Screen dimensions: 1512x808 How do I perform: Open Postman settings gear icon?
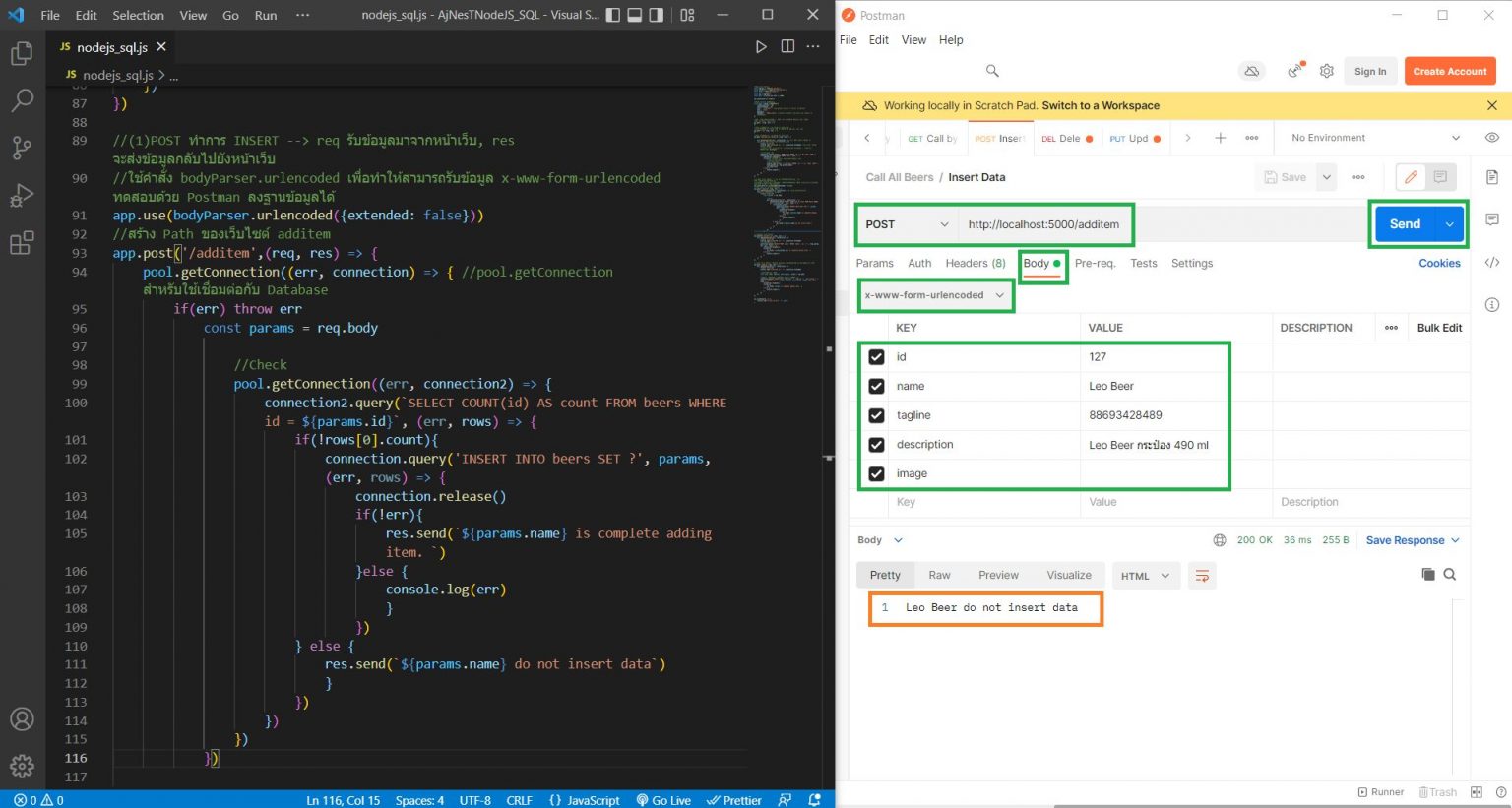1327,71
